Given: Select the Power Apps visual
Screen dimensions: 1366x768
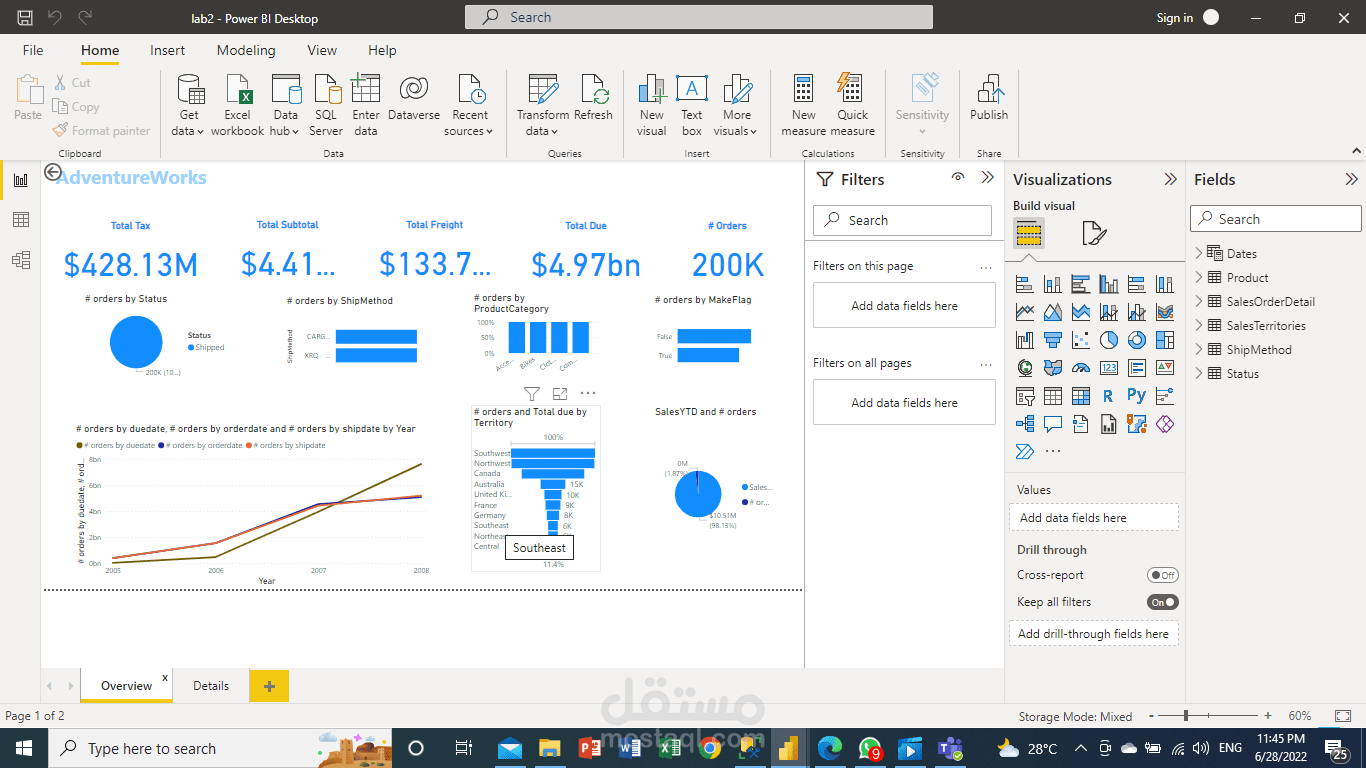Looking at the screenshot, I should pyautogui.click(x=1165, y=424).
